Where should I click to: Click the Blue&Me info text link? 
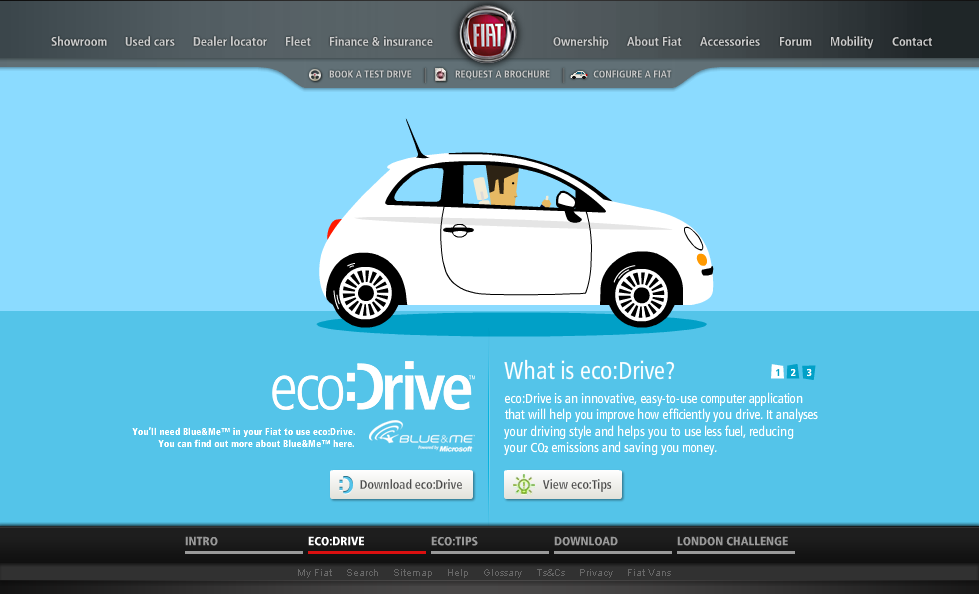pos(244,438)
